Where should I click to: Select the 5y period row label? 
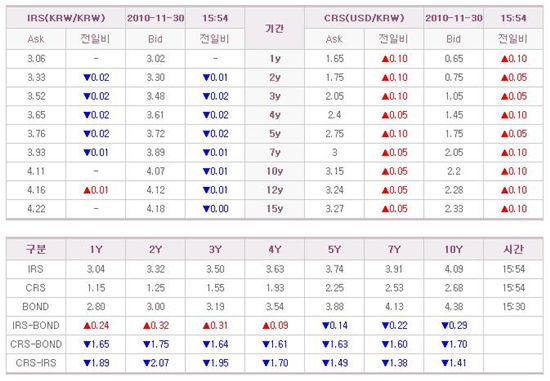click(x=275, y=134)
